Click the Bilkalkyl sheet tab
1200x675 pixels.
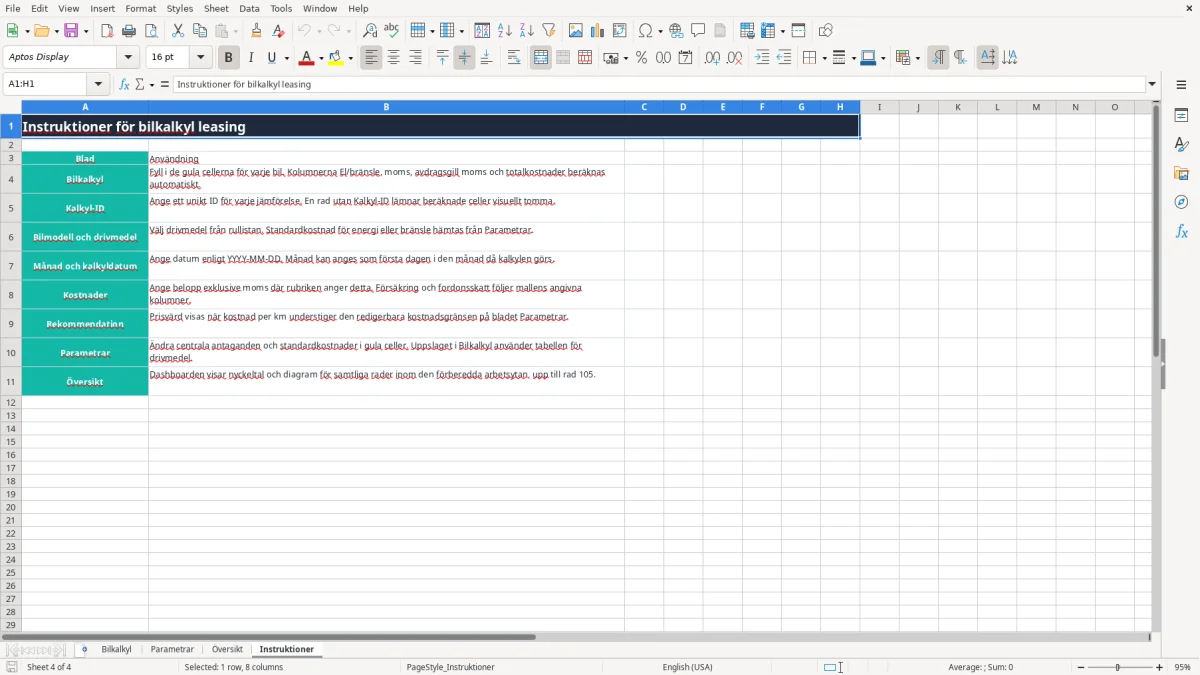pyautogui.click(x=116, y=650)
